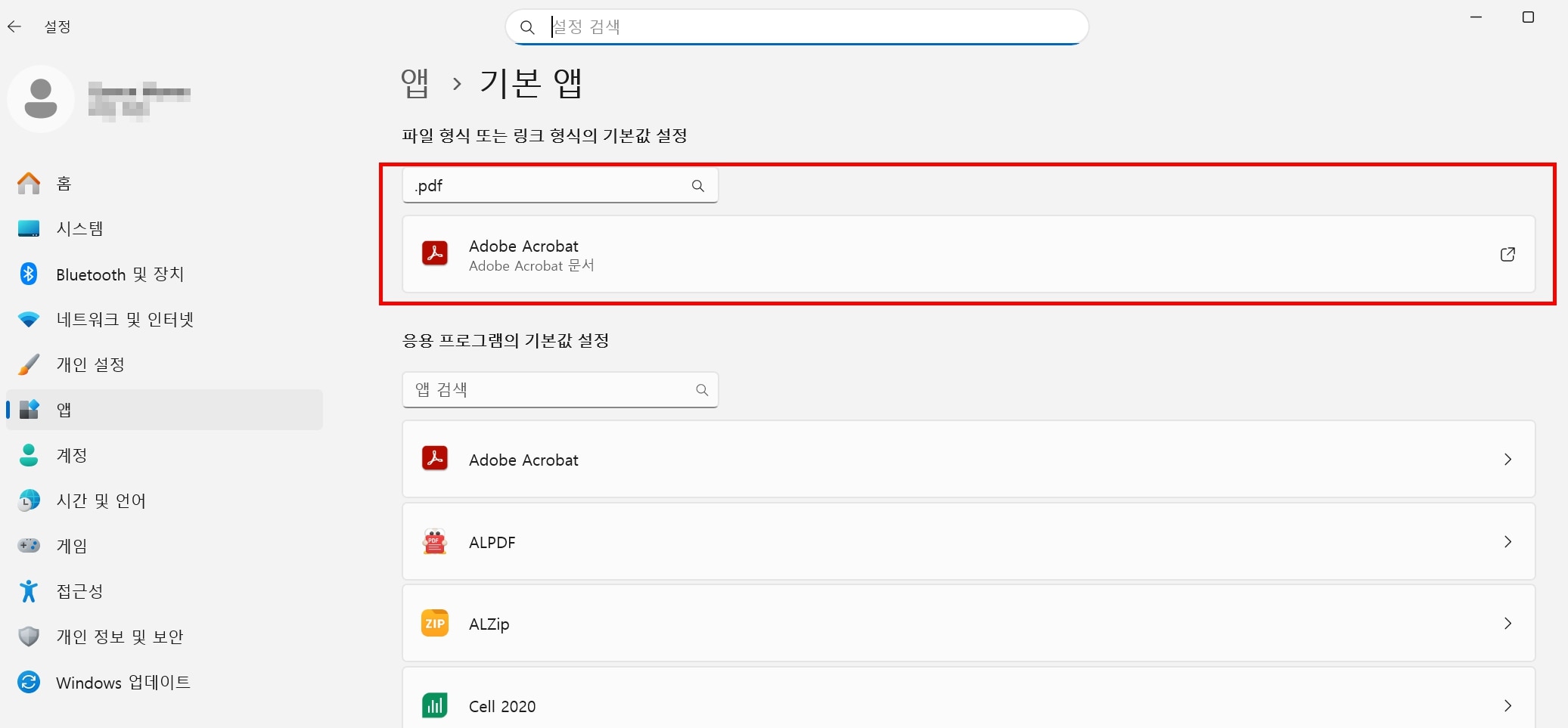
Task: Click the Cell 2020 app icon
Action: pos(435,705)
